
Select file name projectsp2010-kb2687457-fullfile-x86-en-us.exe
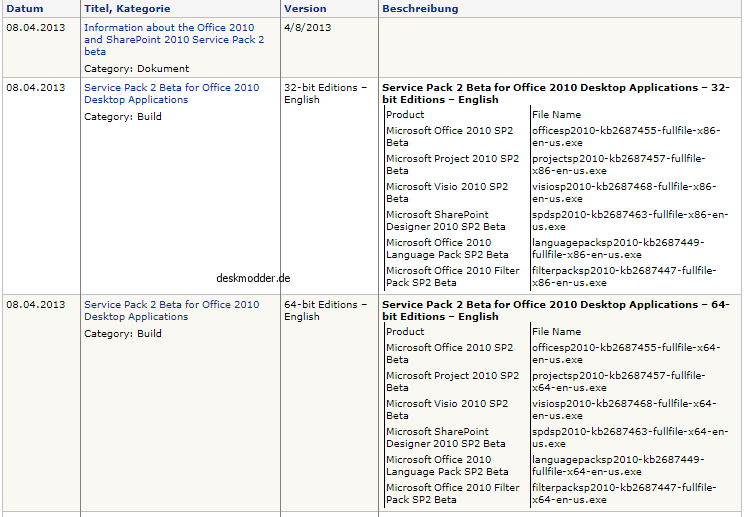tap(619, 165)
